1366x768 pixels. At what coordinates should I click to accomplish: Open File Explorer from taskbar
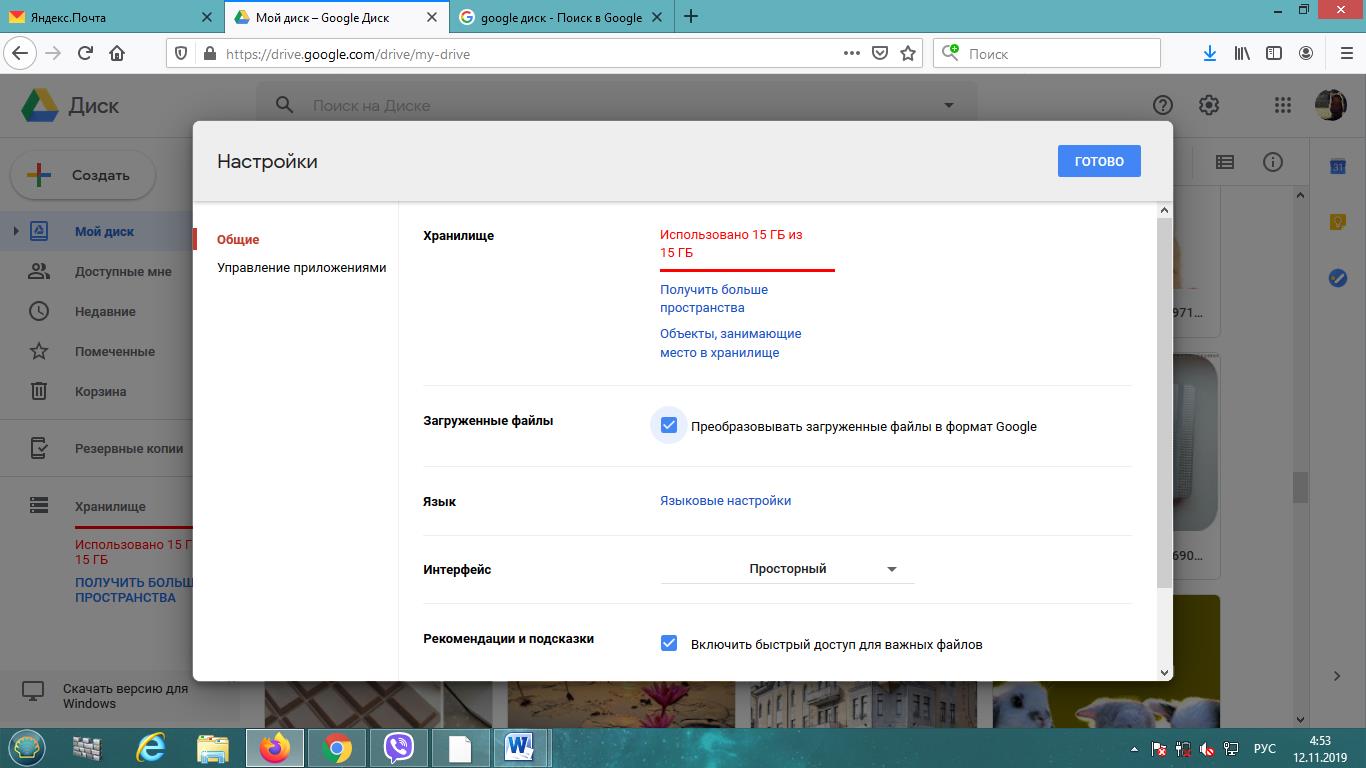[212, 748]
